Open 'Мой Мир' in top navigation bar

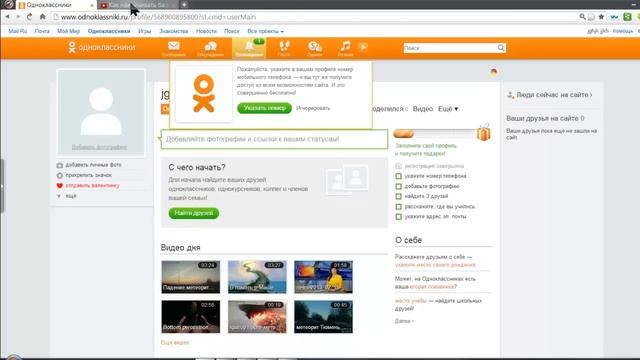(x=68, y=31)
